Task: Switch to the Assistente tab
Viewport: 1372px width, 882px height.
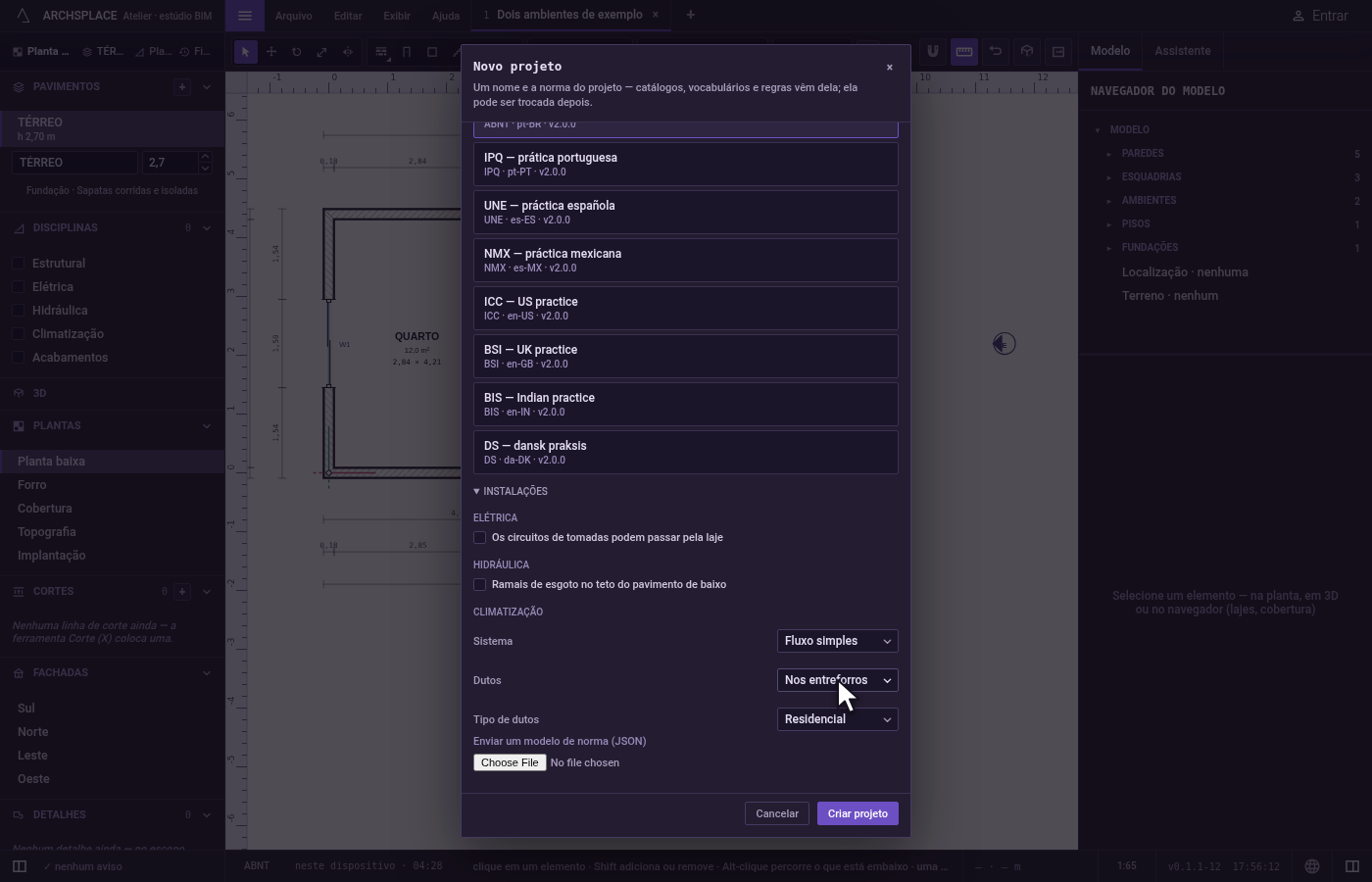Action: pos(1182,51)
